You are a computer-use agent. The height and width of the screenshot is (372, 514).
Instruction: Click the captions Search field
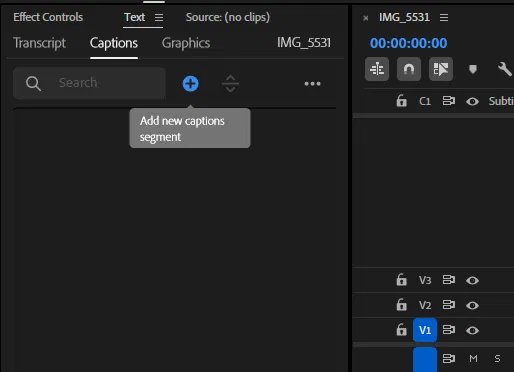(89, 83)
